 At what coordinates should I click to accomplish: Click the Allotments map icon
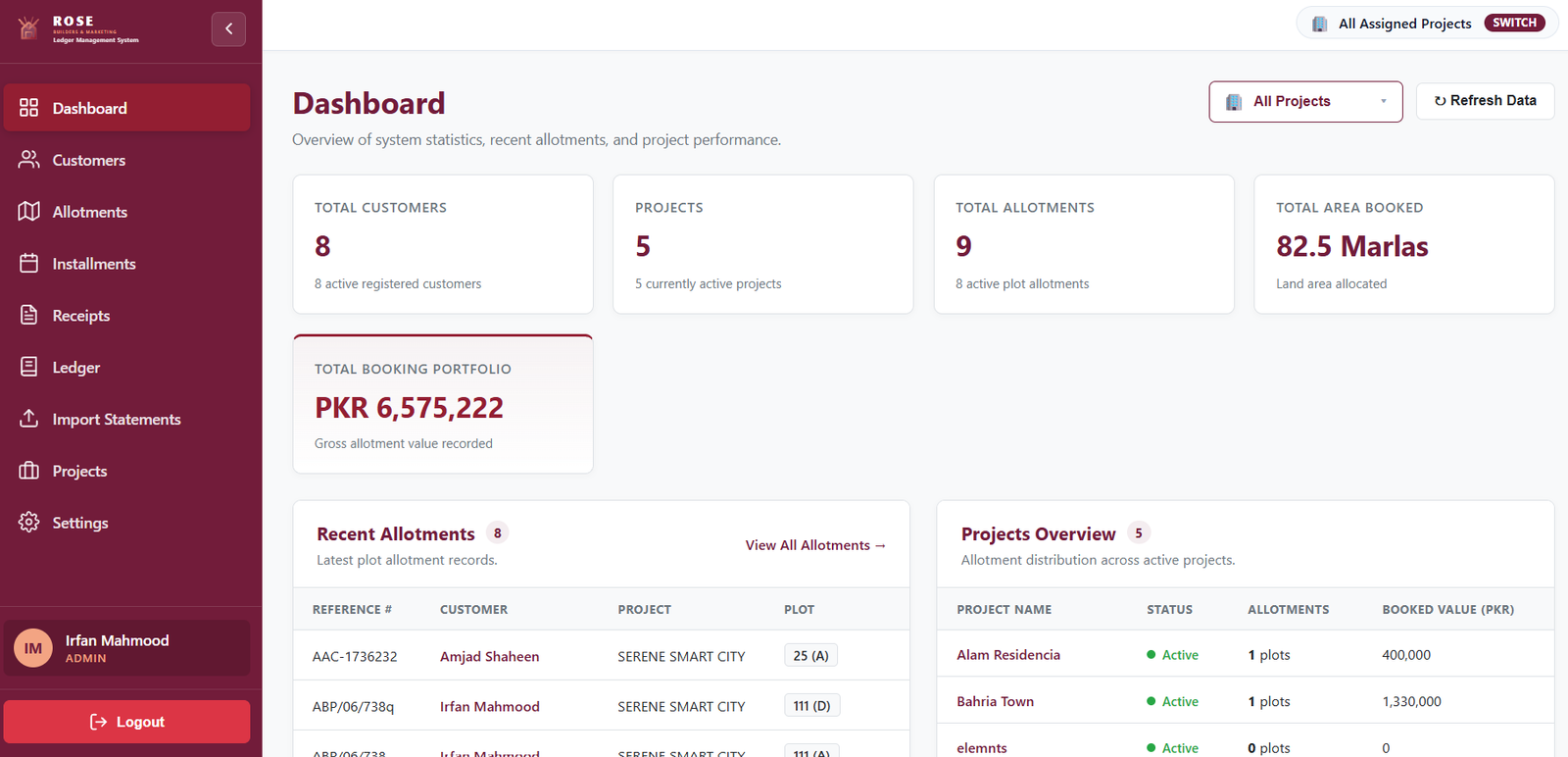pyautogui.click(x=29, y=212)
